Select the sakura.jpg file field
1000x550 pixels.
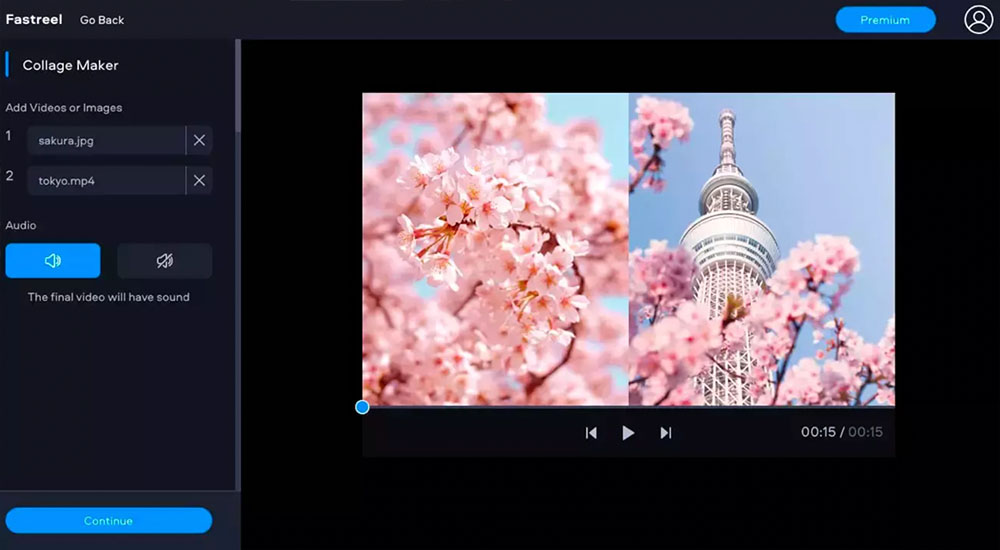click(106, 140)
